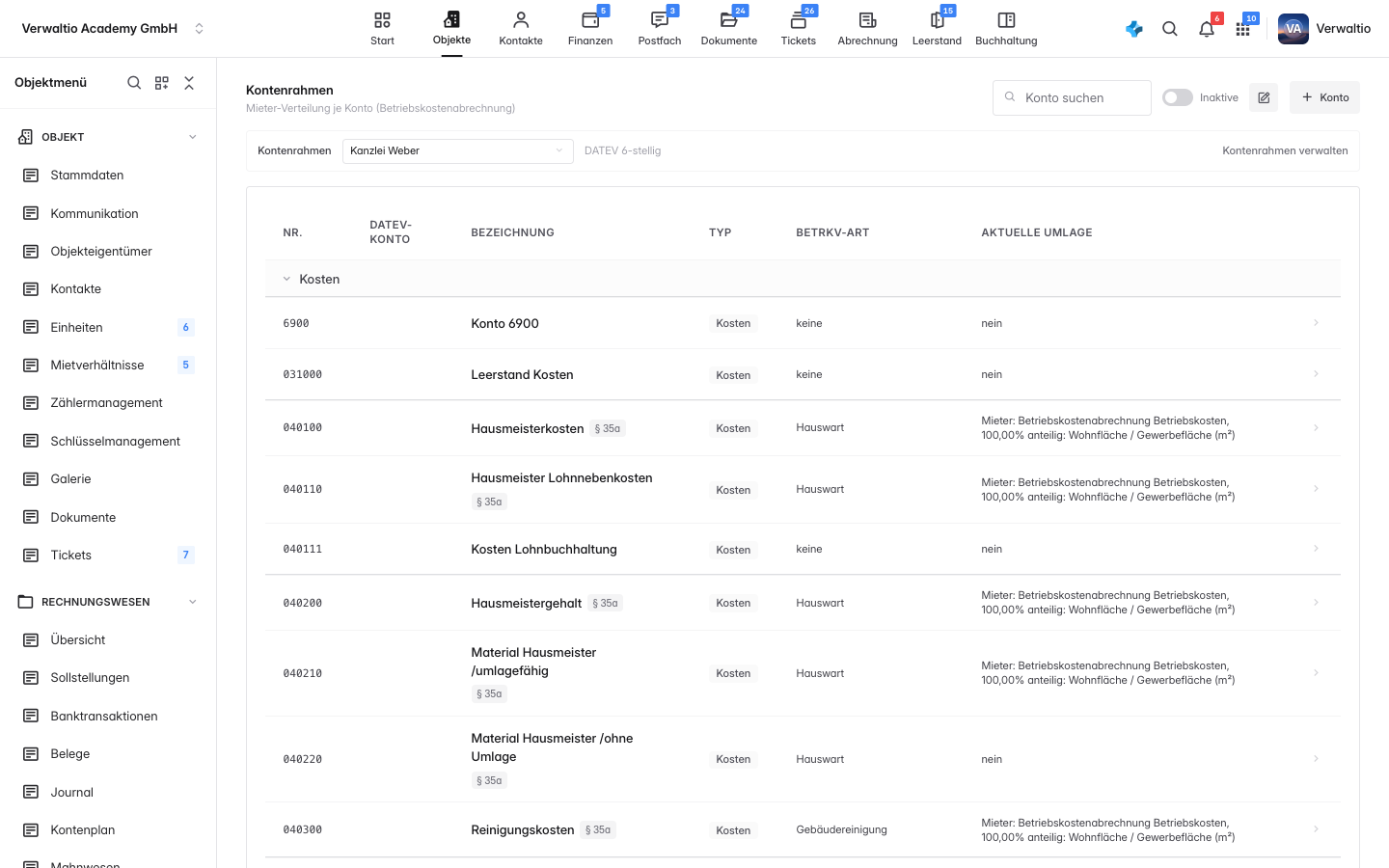The width and height of the screenshot is (1389, 868).
Task: Open the Start navigation icon
Action: 382,29
